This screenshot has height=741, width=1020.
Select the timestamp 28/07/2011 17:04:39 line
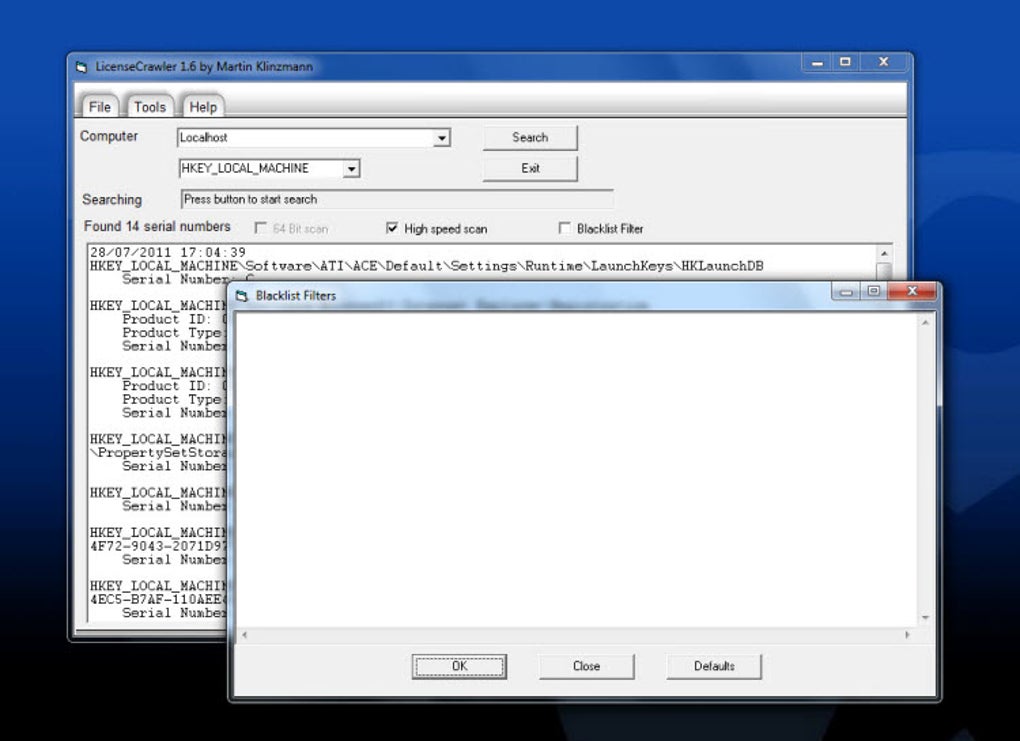tap(168, 252)
